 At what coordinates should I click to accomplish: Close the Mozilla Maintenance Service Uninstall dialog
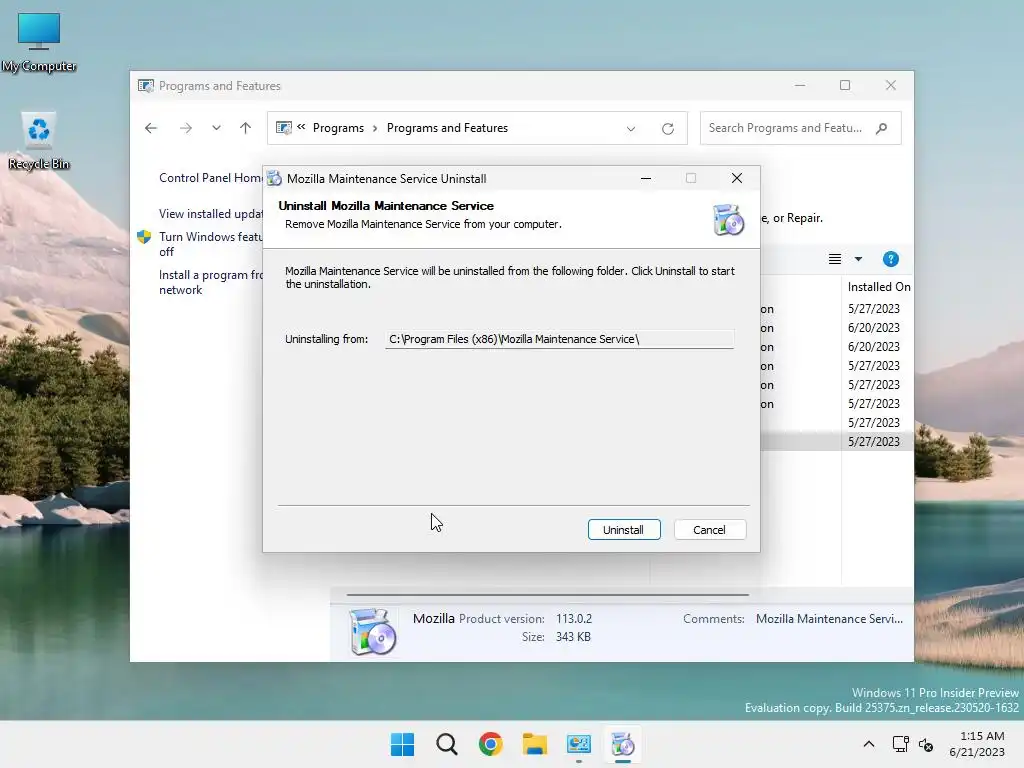pos(737,178)
